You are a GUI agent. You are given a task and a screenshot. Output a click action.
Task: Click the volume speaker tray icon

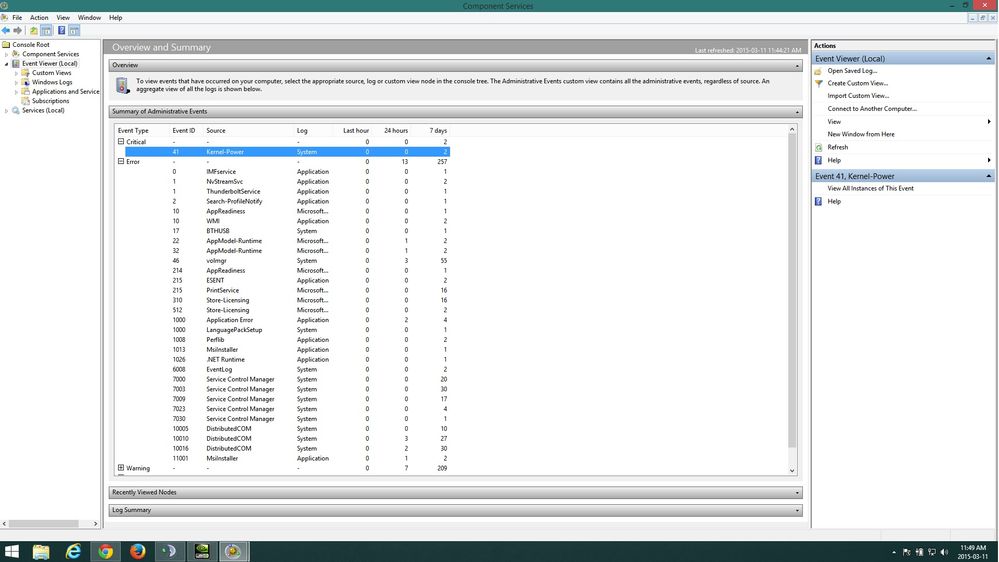pos(944,552)
